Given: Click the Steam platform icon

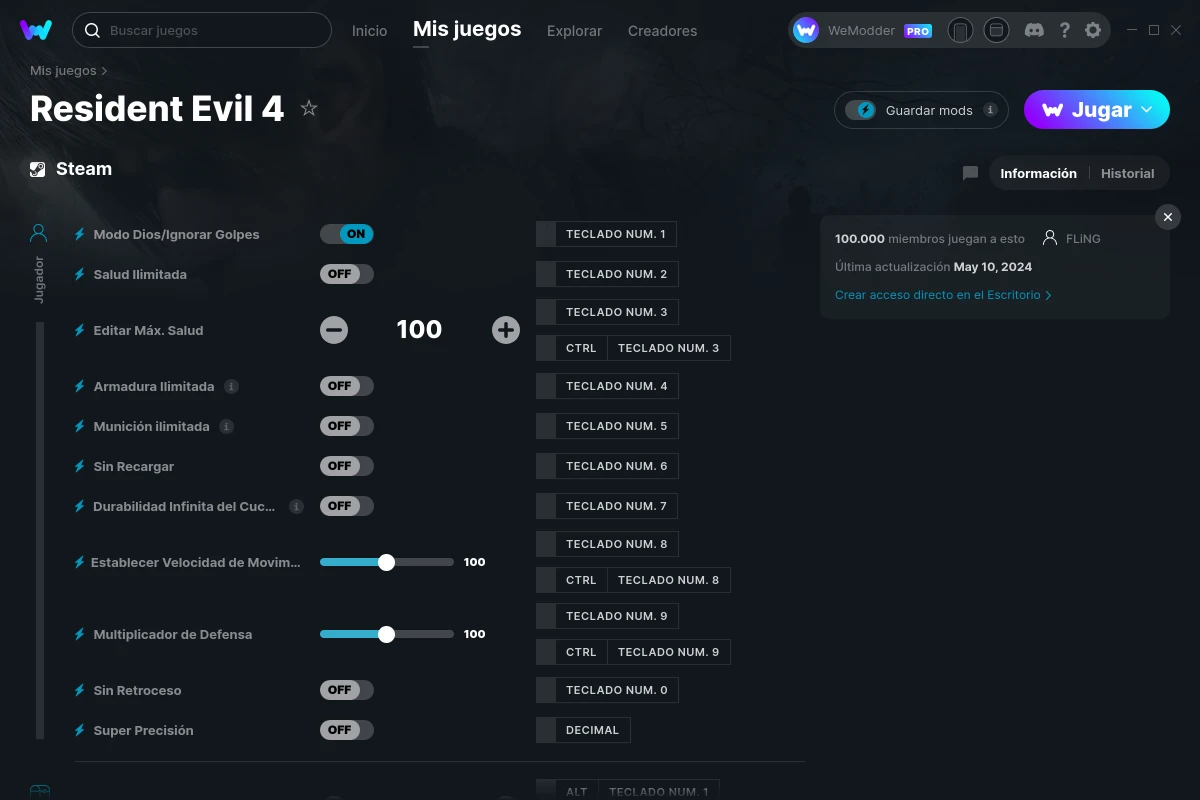Looking at the screenshot, I should click(38, 168).
